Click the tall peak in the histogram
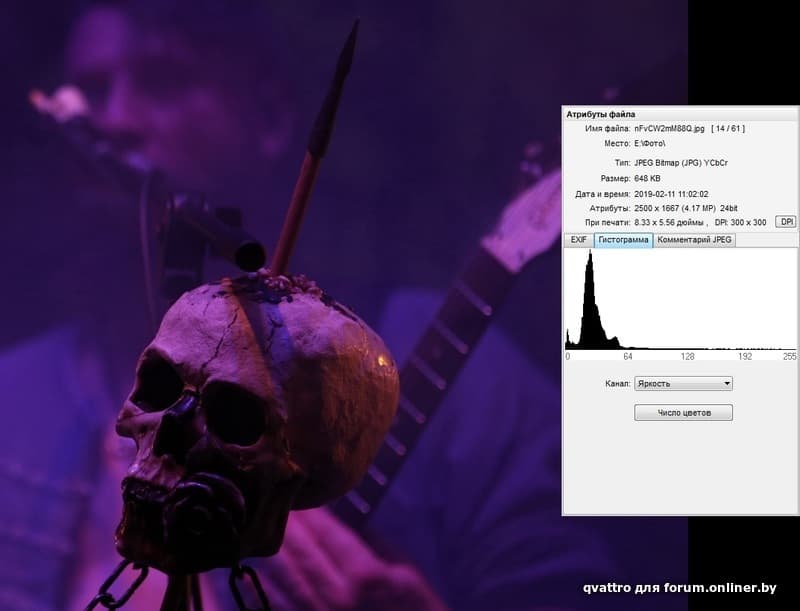This screenshot has height=611, width=800. pos(589,290)
